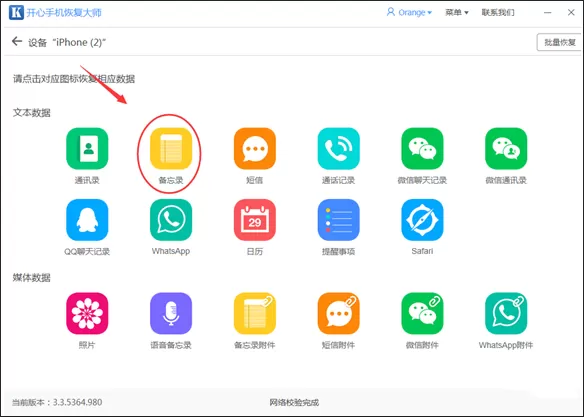Select the 微信通讯录 WeChat contacts icon
This screenshot has height=417, width=584.
[x=506, y=149]
